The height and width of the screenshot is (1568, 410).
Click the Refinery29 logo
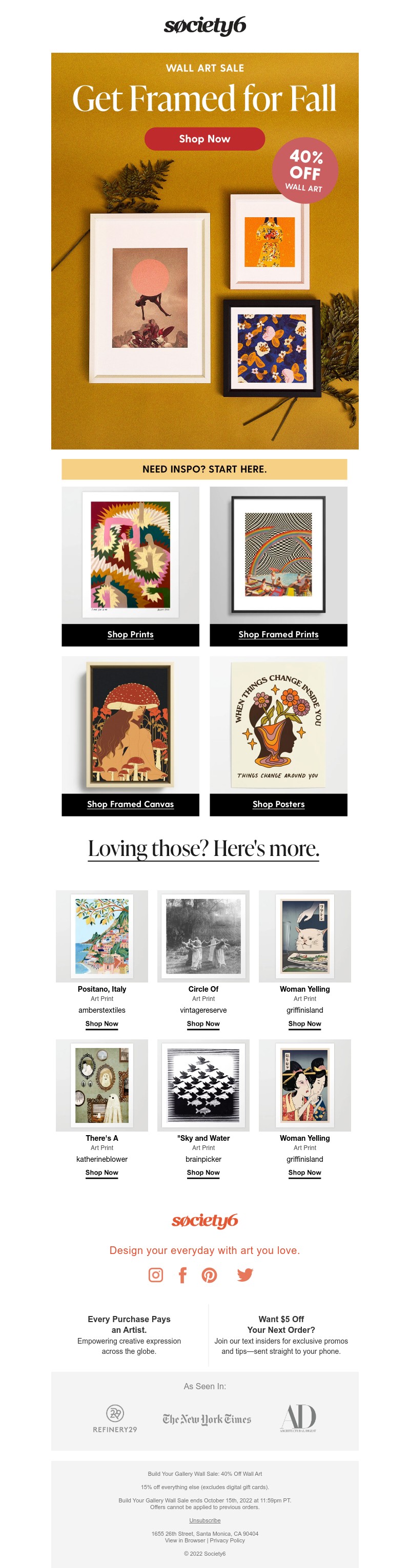[115, 1417]
